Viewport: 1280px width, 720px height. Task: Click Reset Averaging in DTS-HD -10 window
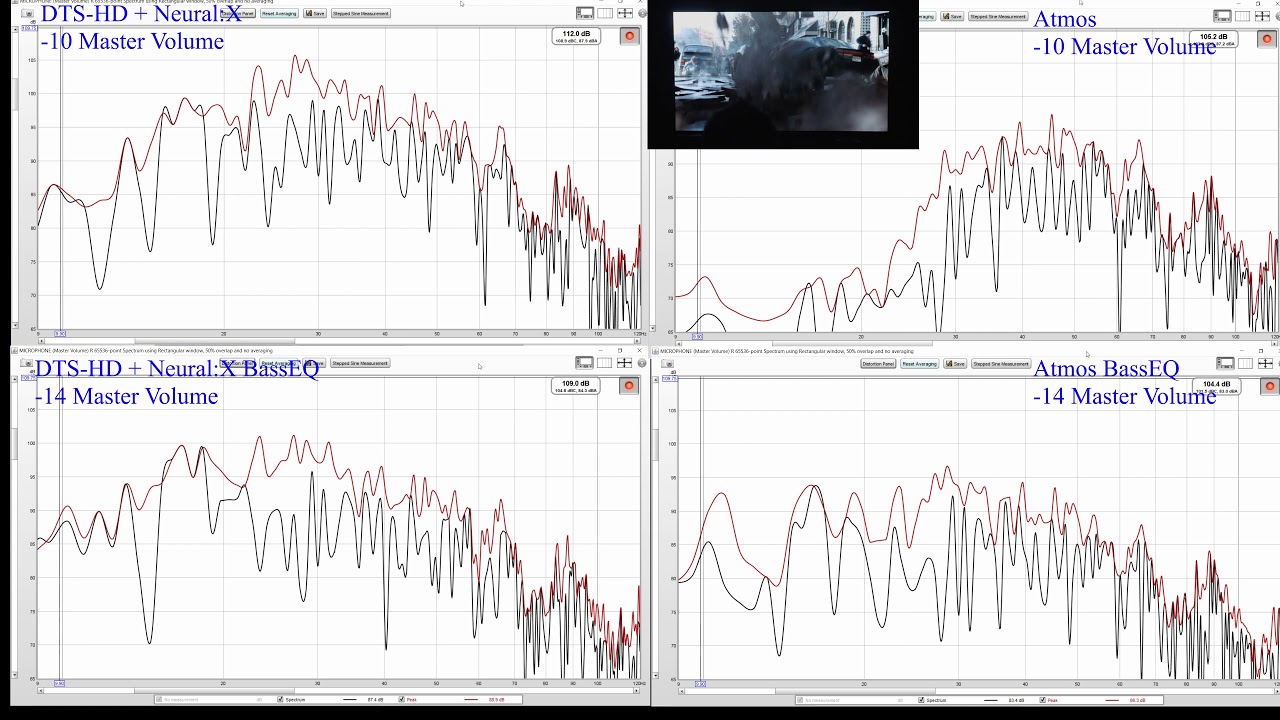click(x=279, y=14)
